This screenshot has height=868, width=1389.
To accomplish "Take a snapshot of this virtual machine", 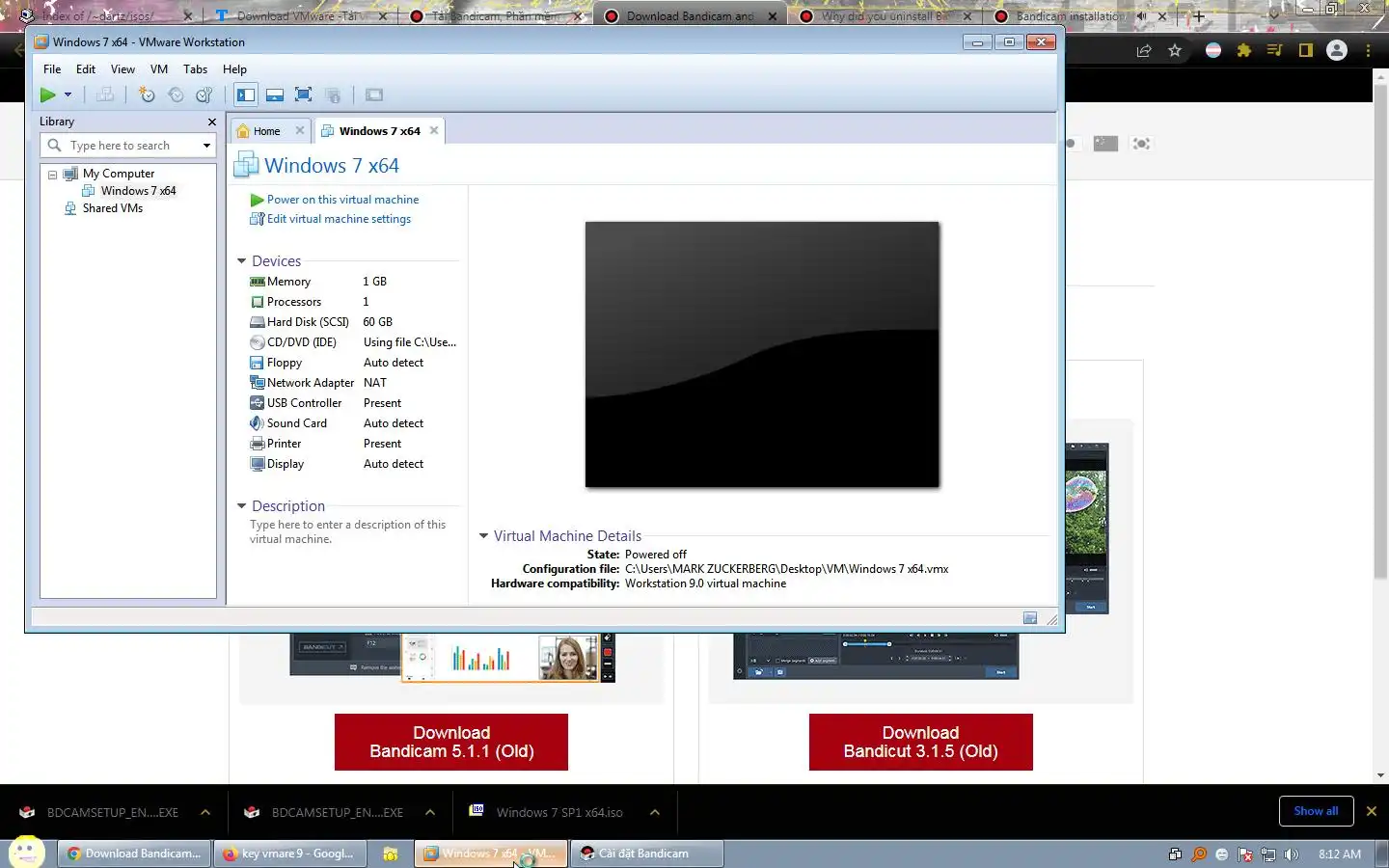I will pyautogui.click(x=147, y=95).
